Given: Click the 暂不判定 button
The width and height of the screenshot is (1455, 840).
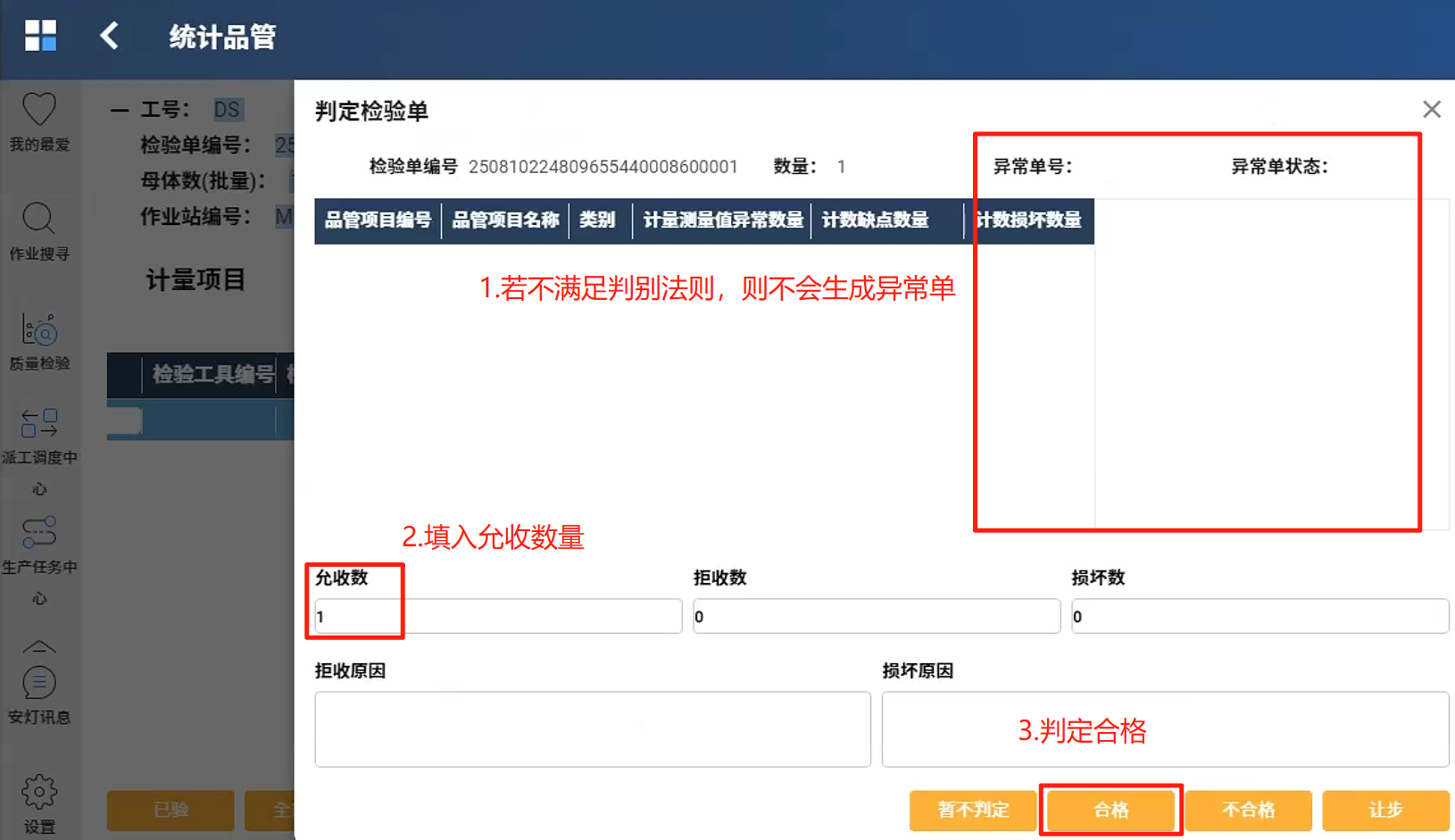Looking at the screenshot, I should [x=973, y=811].
